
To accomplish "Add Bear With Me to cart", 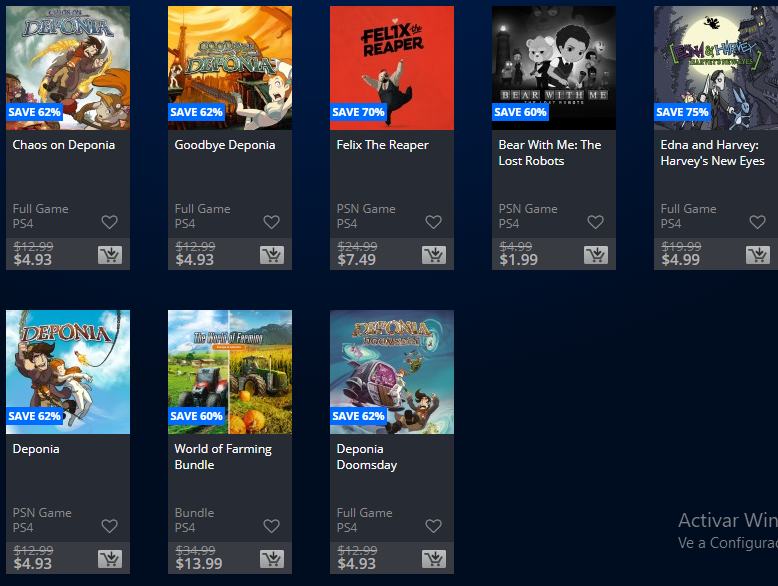I will pos(596,255).
